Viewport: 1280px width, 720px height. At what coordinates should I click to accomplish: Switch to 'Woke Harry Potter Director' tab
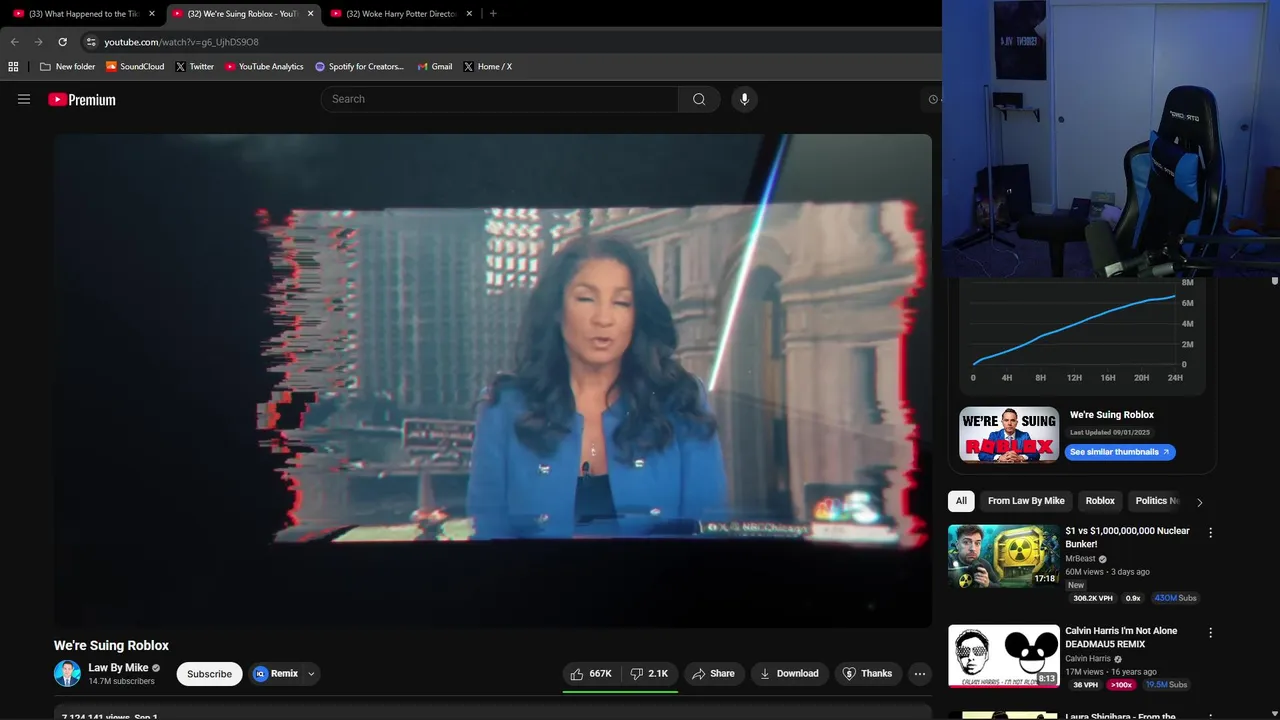click(x=402, y=14)
